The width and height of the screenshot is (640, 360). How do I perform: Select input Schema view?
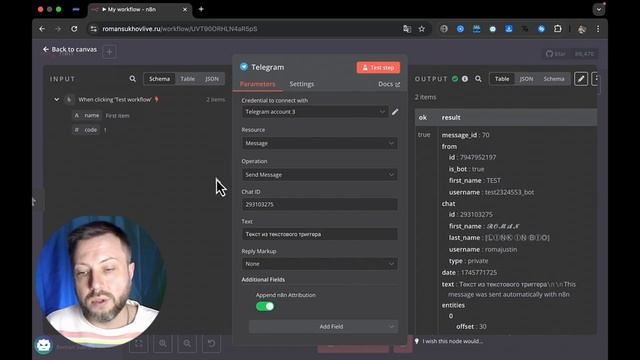159,79
